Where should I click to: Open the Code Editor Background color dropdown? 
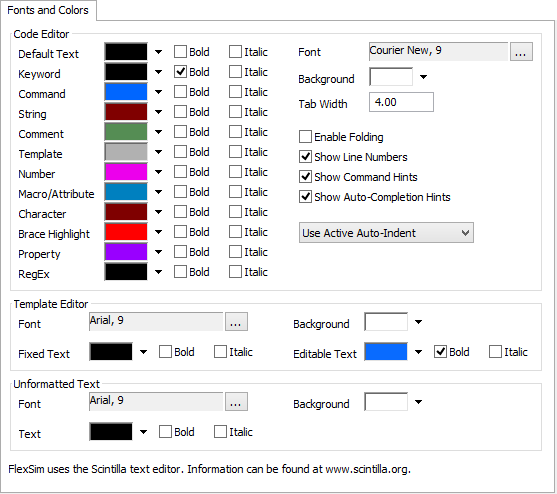pos(423,77)
